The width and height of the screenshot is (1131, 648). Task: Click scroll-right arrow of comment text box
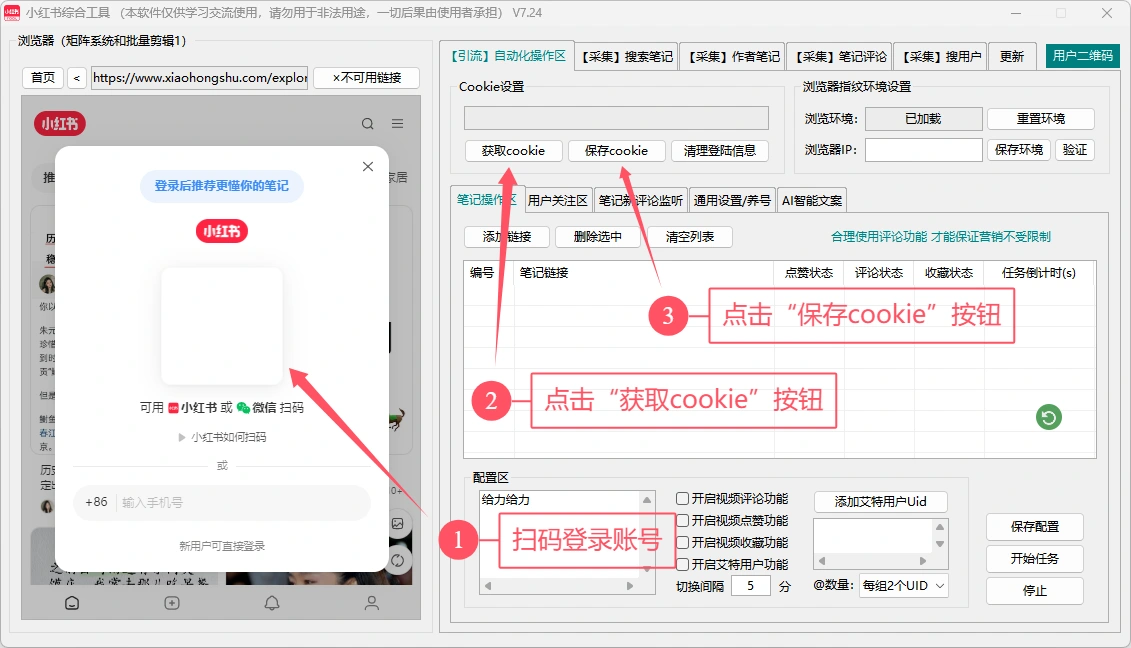[630, 586]
